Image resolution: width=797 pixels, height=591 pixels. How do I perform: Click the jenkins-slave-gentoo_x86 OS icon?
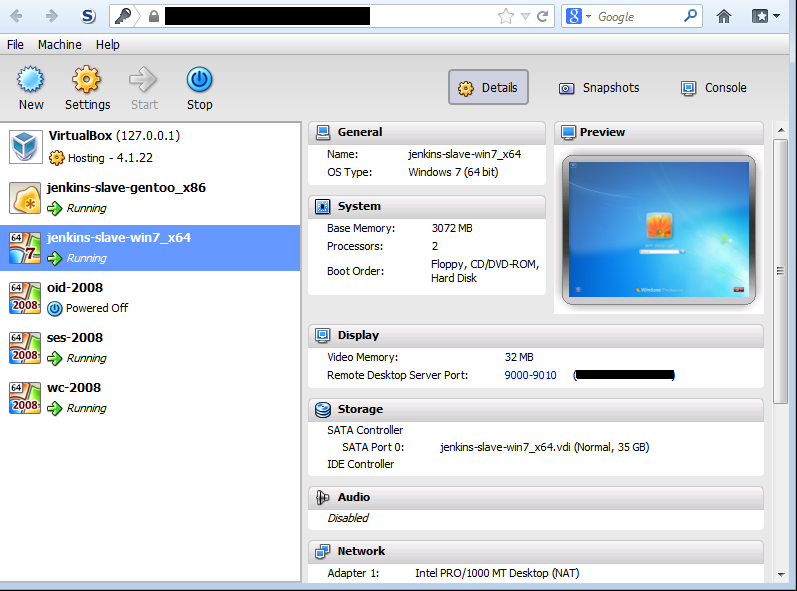pos(25,198)
